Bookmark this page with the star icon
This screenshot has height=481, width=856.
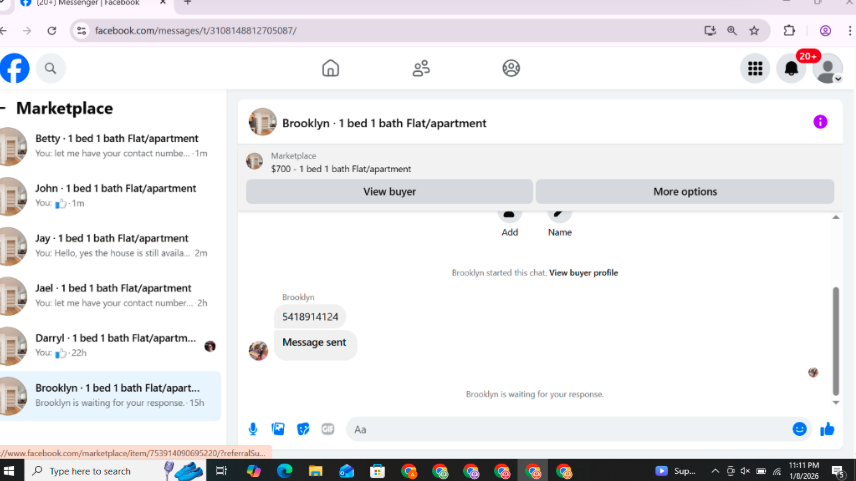click(754, 31)
